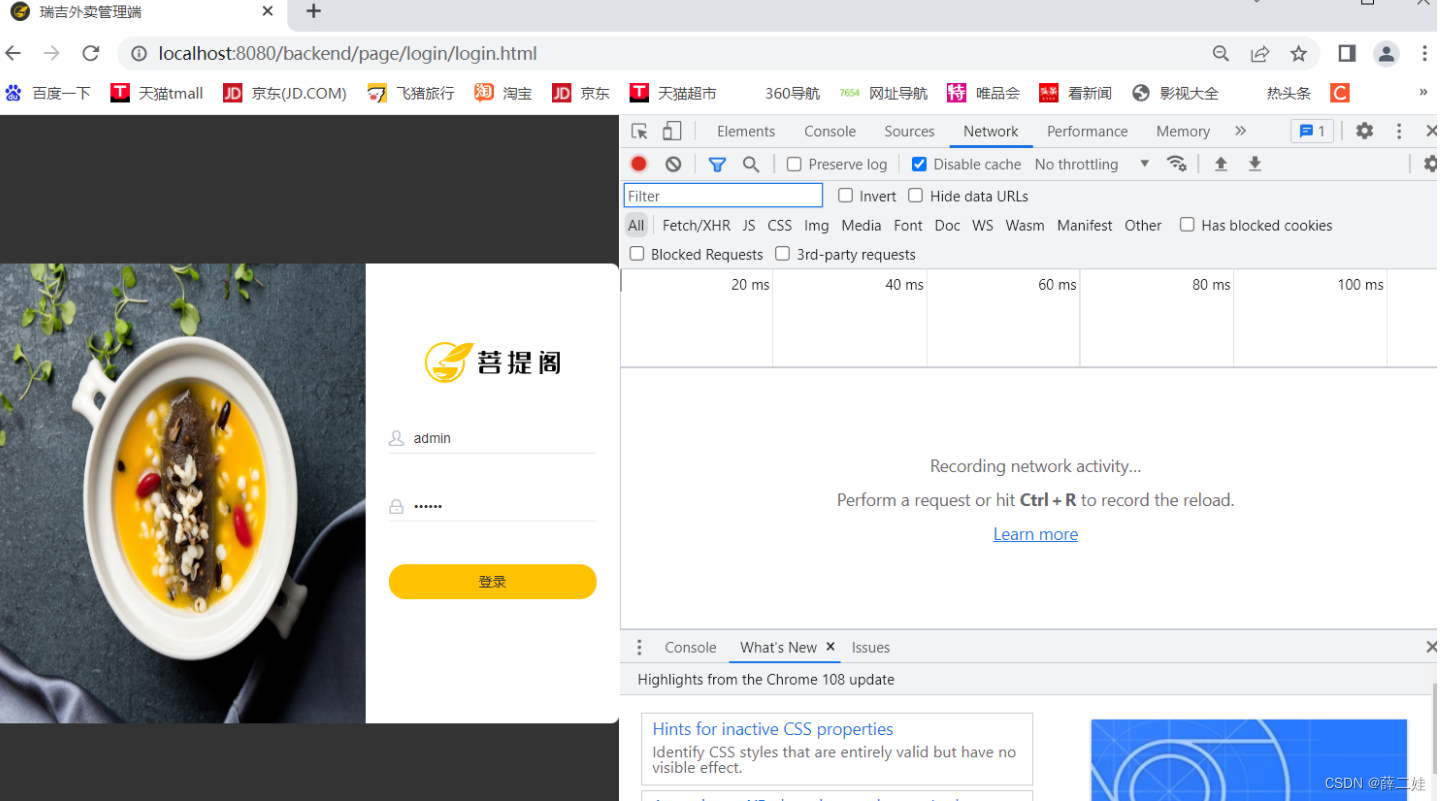Screen dimensions: 1441x801
Task: Filter requests by JS
Action: point(749,225)
